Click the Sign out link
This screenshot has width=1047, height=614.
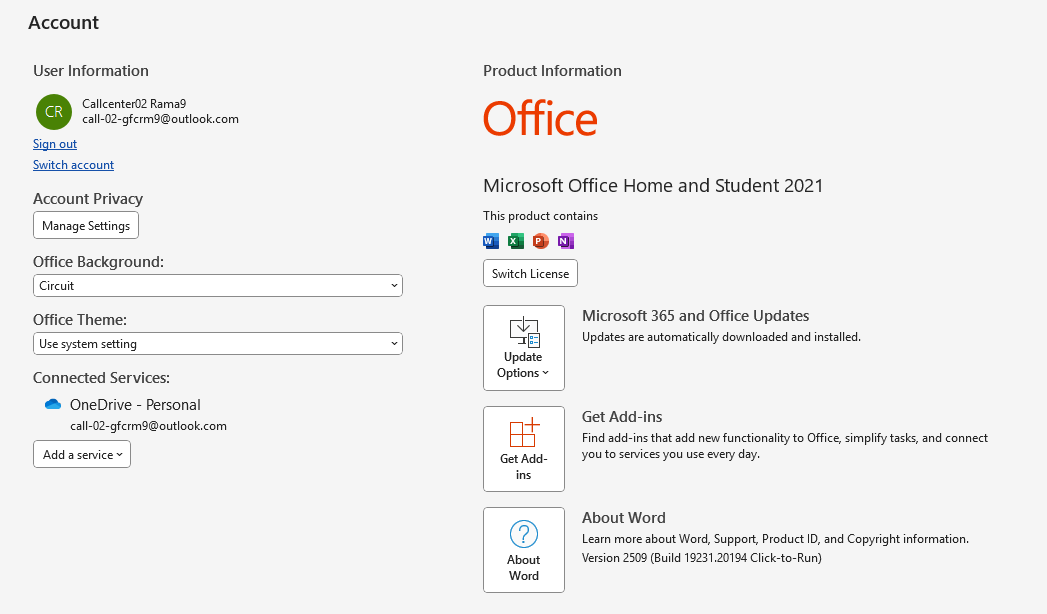[55, 144]
